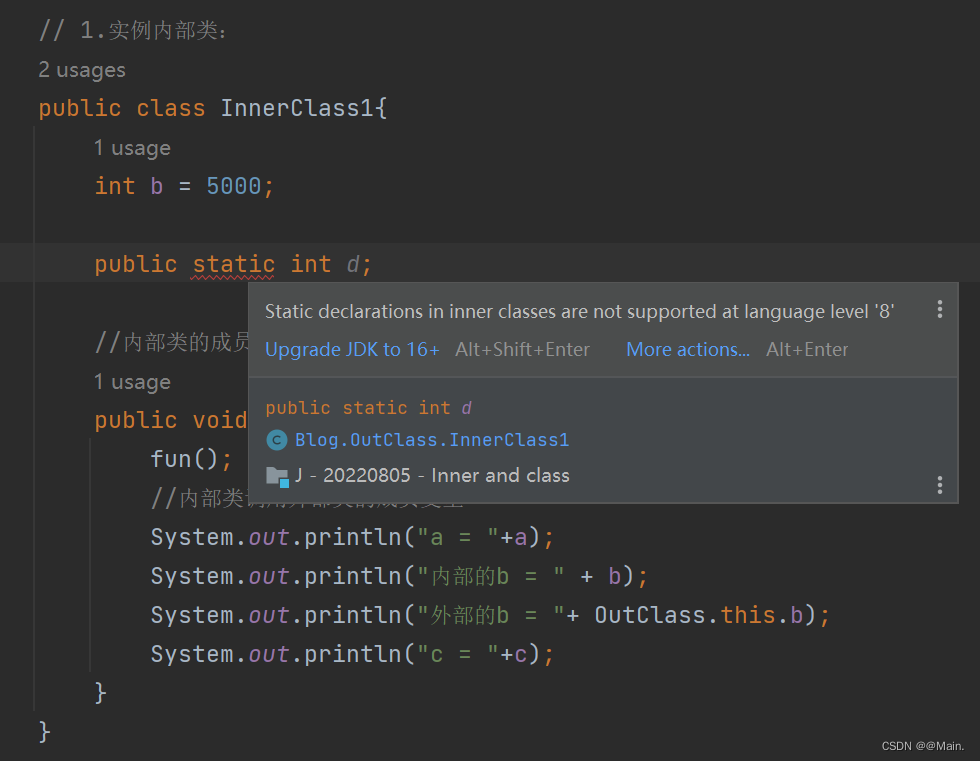Click the println line with "a = "
980x761 pixels.
352,537
